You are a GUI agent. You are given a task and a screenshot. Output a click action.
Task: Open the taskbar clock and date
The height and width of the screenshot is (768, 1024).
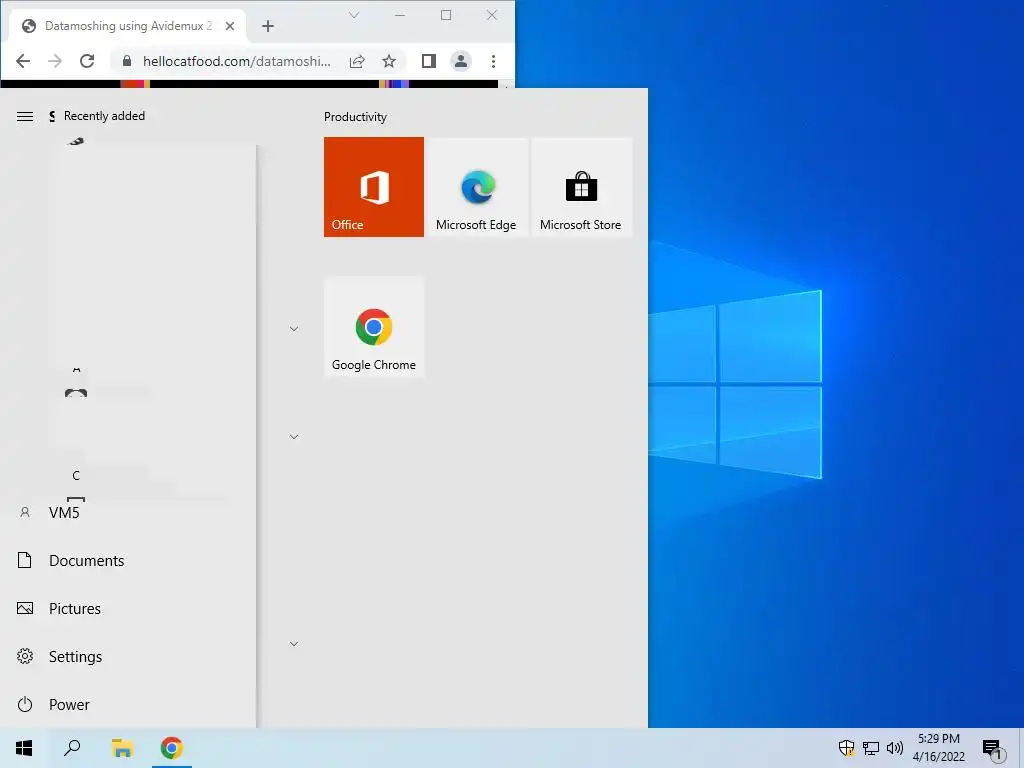(x=939, y=748)
